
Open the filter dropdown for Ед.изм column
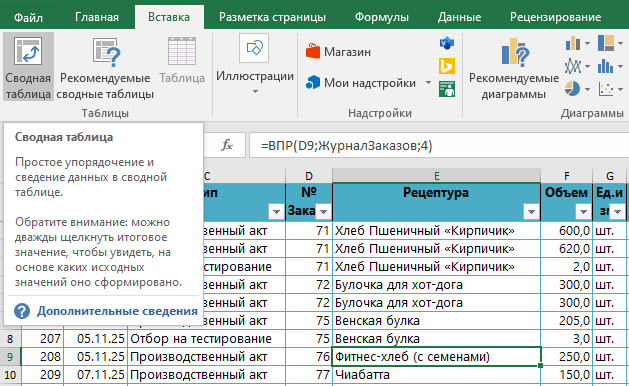[617, 211]
